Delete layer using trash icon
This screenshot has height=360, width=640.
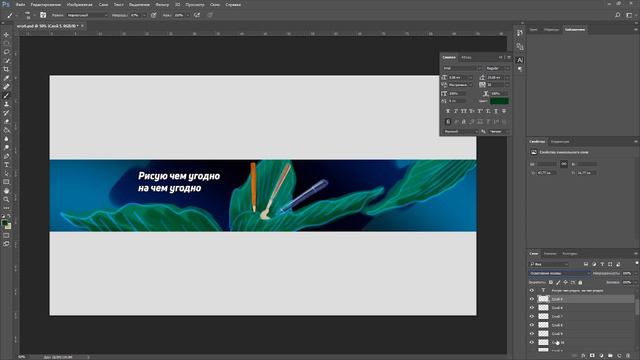point(628,356)
